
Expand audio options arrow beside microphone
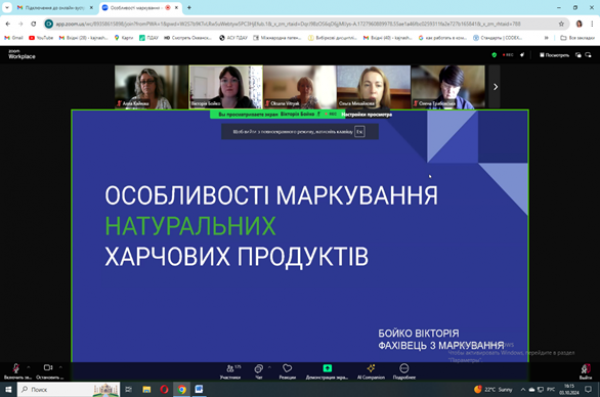(29, 367)
